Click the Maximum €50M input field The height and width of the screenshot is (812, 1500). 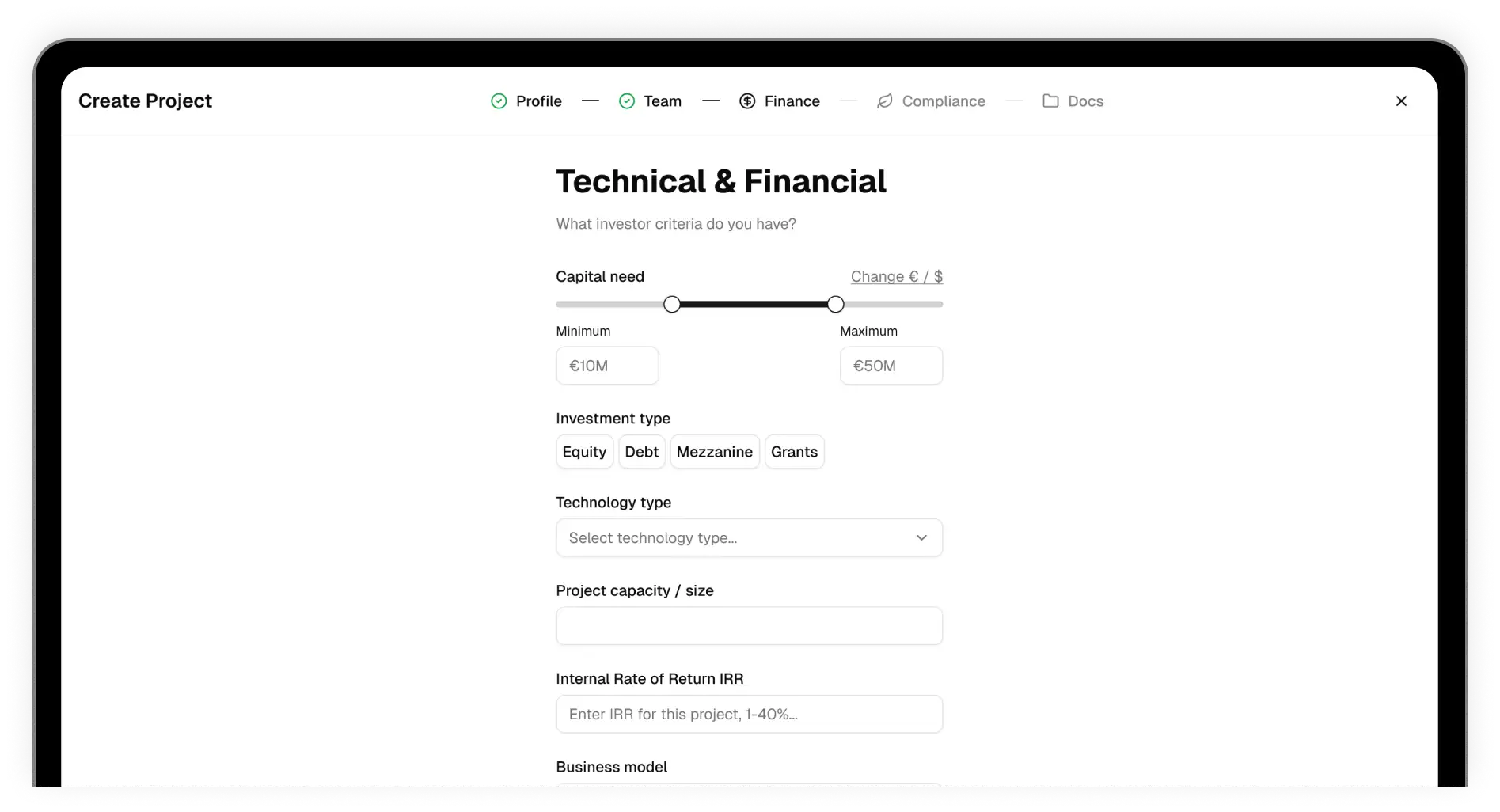891,366
